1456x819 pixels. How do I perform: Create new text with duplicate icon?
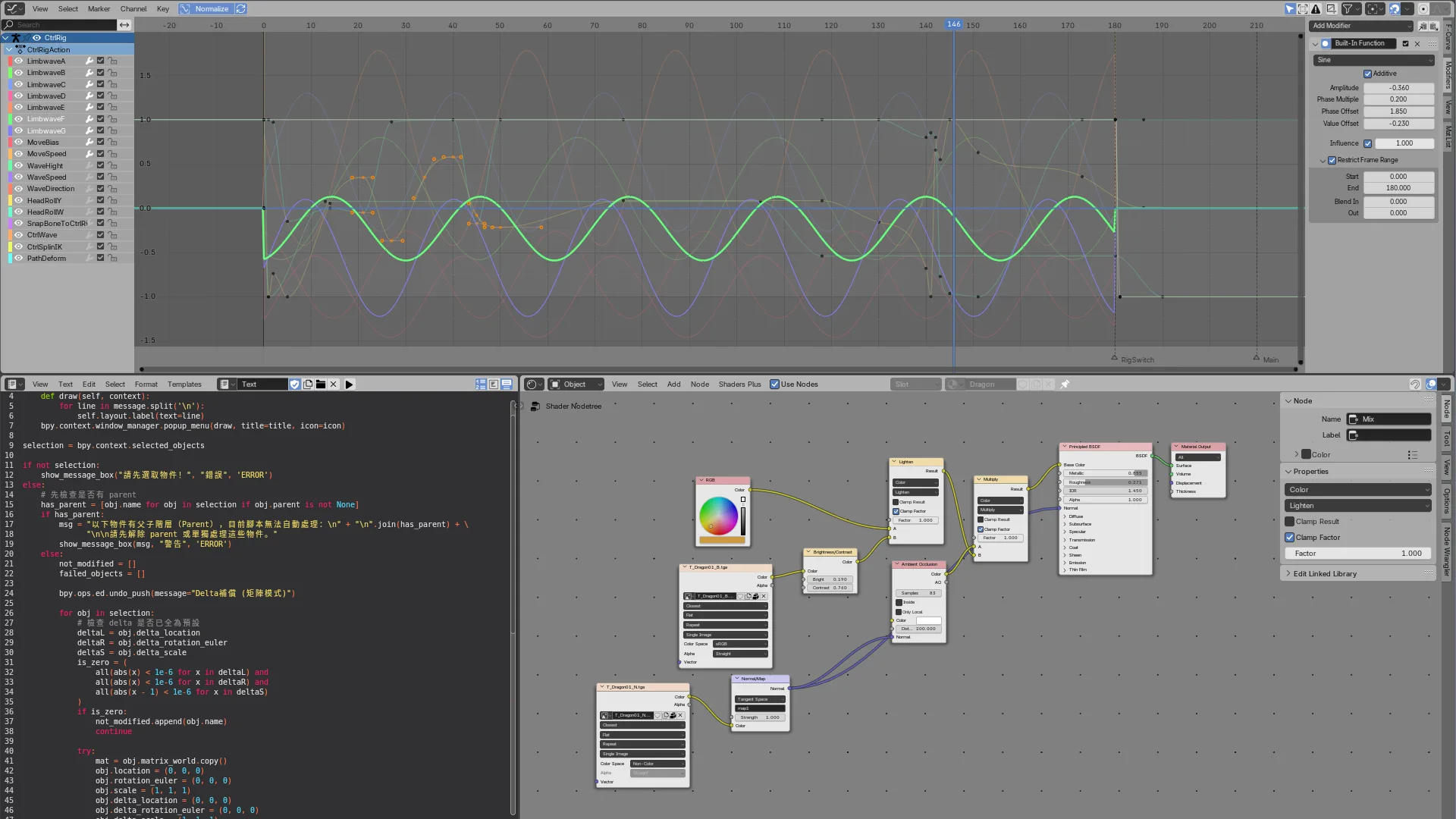308,384
